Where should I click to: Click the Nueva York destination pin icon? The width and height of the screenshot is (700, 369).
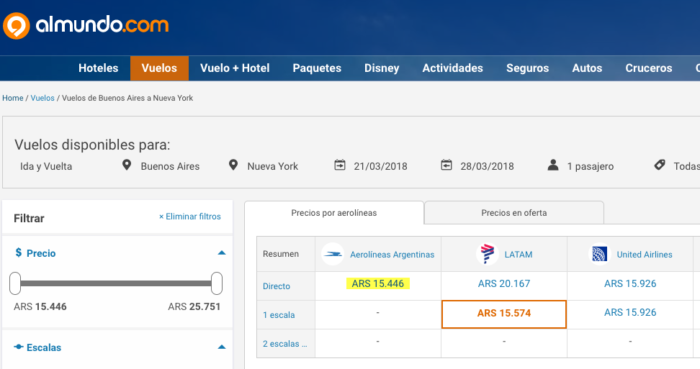coord(233,165)
